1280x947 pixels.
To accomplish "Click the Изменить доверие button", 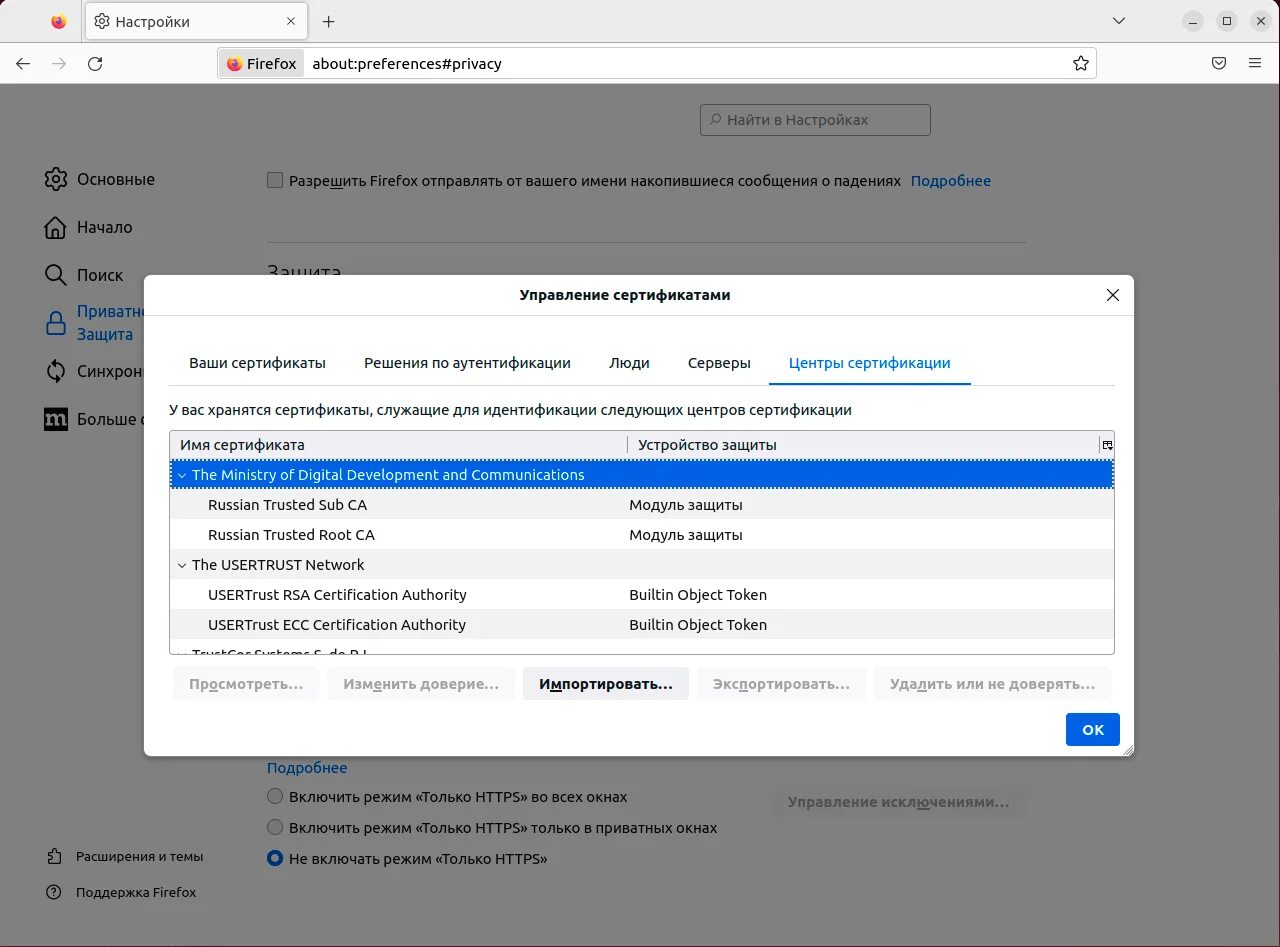I will click(x=421, y=684).
